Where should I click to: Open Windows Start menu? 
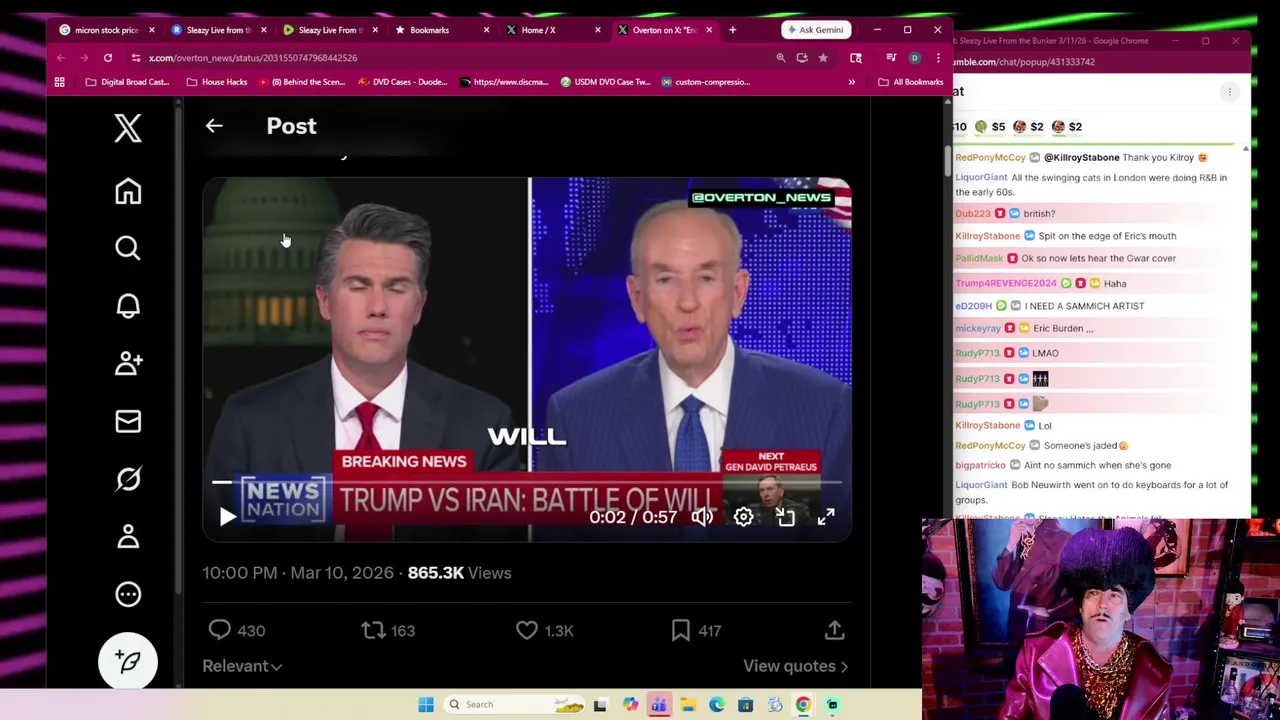(x=426, y=705)
